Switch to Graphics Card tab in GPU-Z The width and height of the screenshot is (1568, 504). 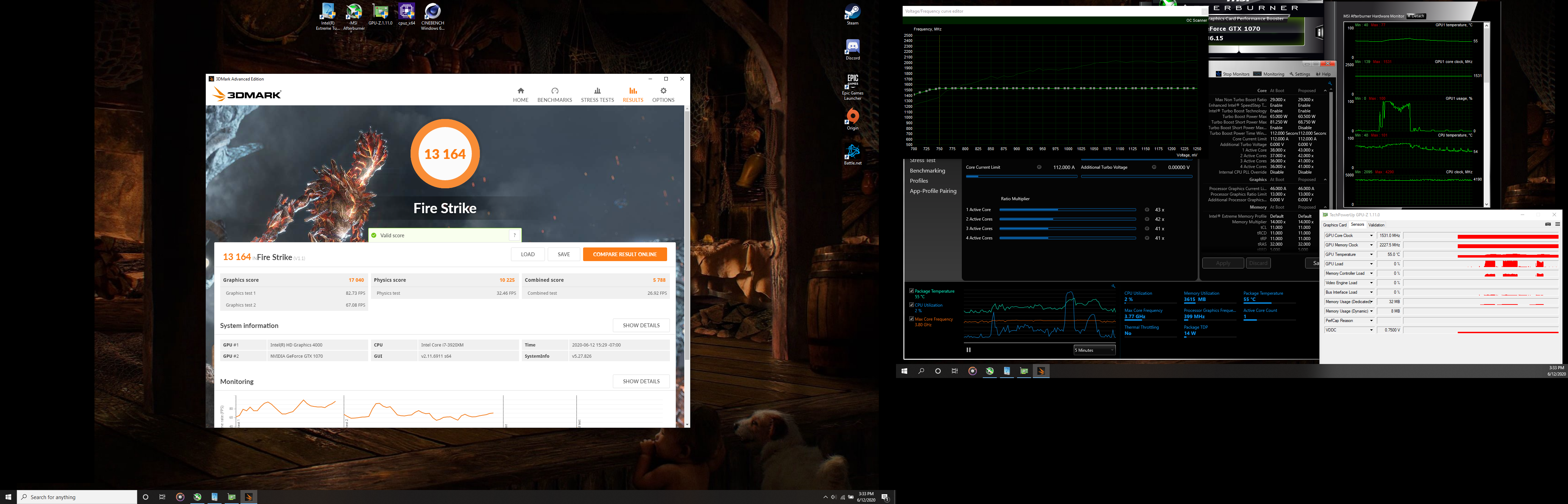coord(1334,225)
